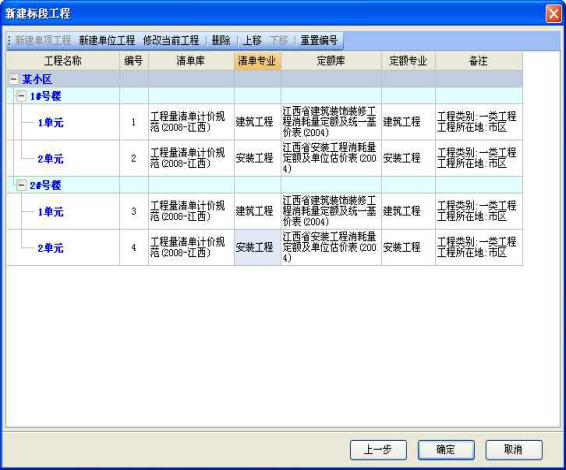Click the 取消 button
The width and height of the screenshot is (566, 470).
(x=514, y=450)
